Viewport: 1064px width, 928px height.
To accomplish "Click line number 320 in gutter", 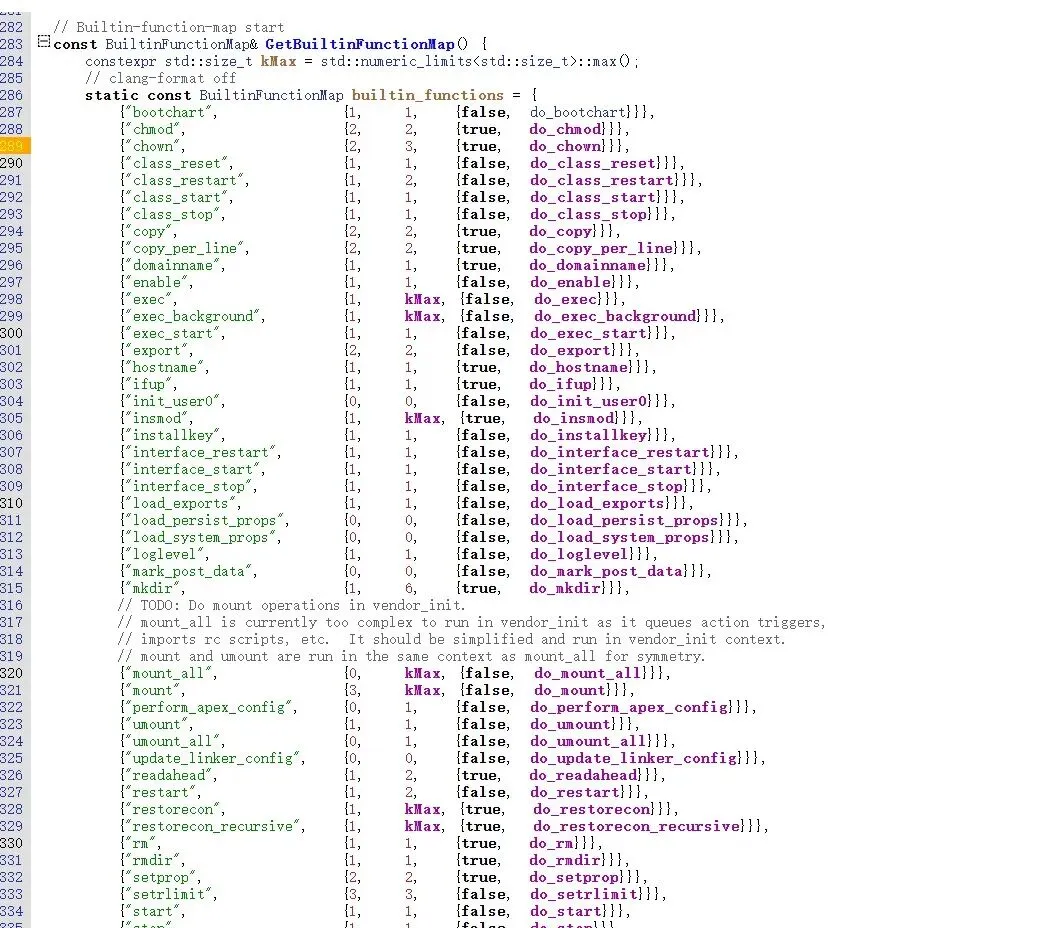I will (12, 673).
